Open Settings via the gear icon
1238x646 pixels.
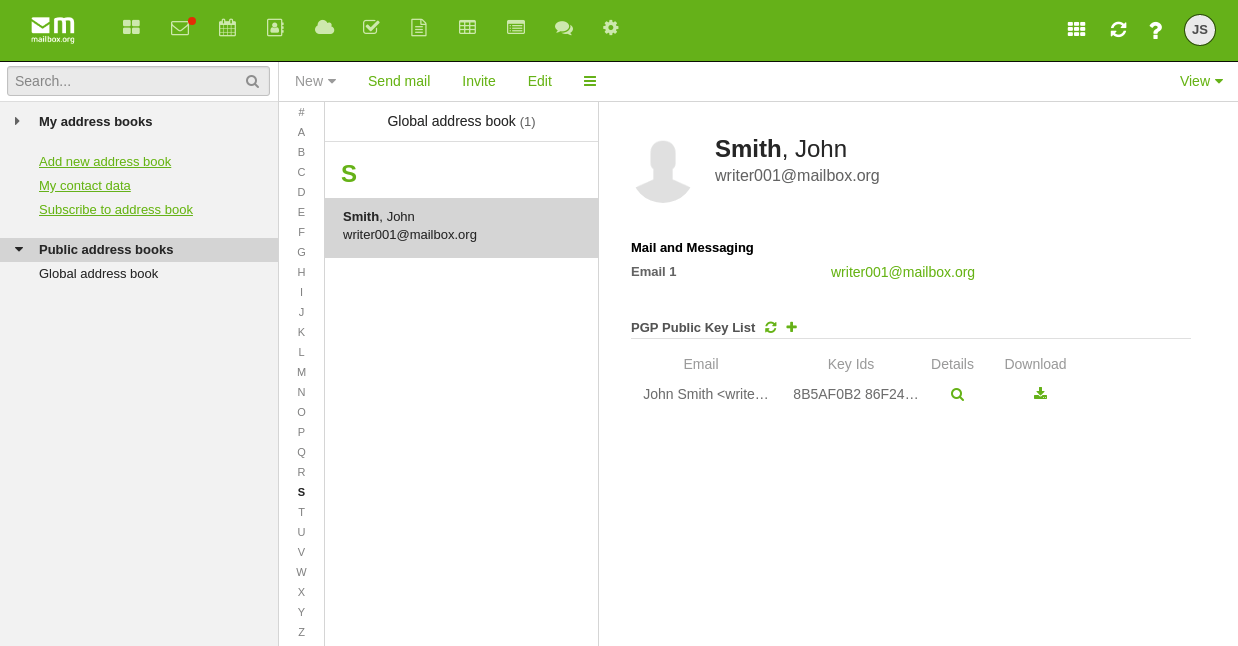tap(611, 27)
